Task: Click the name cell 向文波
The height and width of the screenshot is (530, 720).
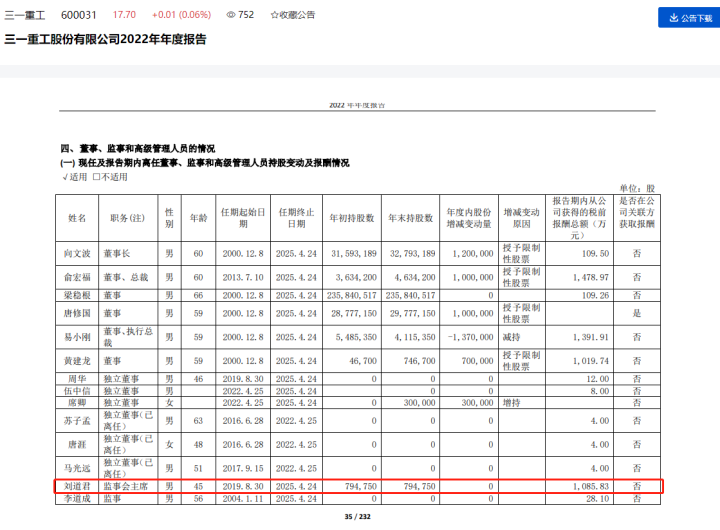Action: [x=77, y=254]
